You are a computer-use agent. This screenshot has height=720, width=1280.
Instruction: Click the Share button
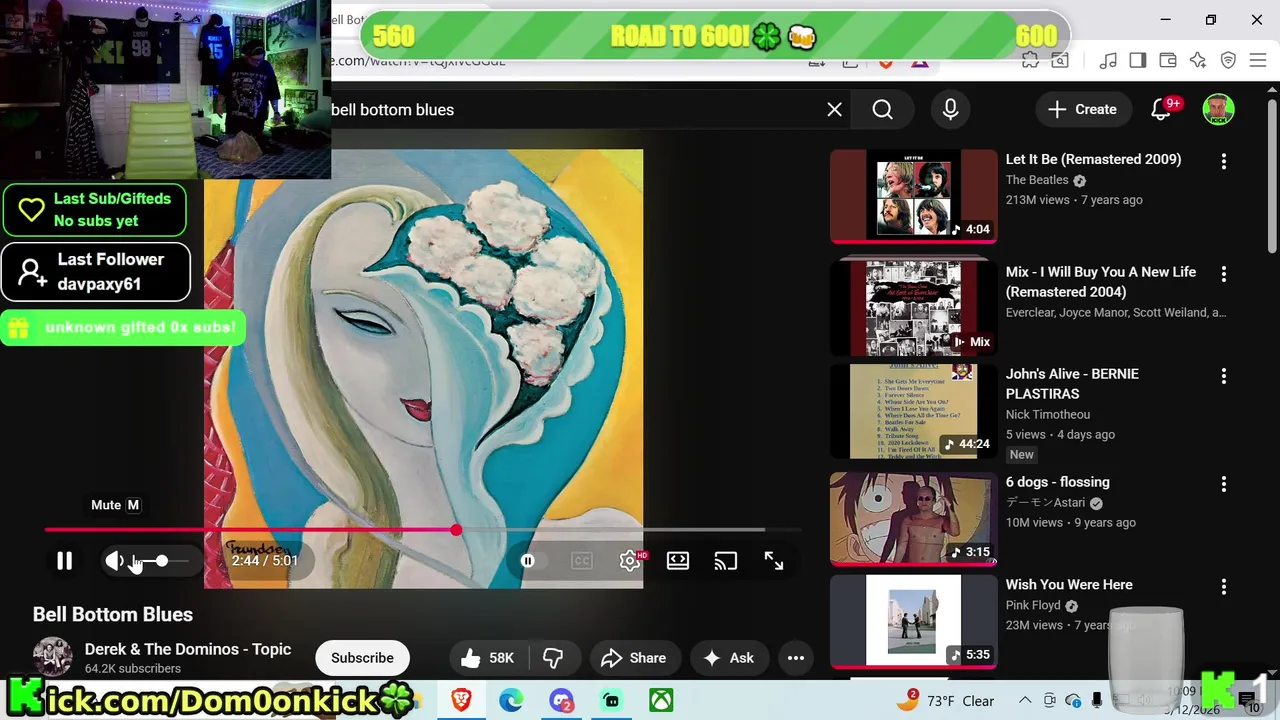[x=634, y=658]
